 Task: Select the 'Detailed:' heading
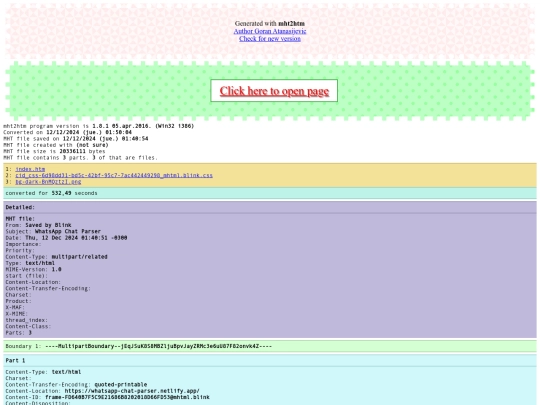point(20,207)
